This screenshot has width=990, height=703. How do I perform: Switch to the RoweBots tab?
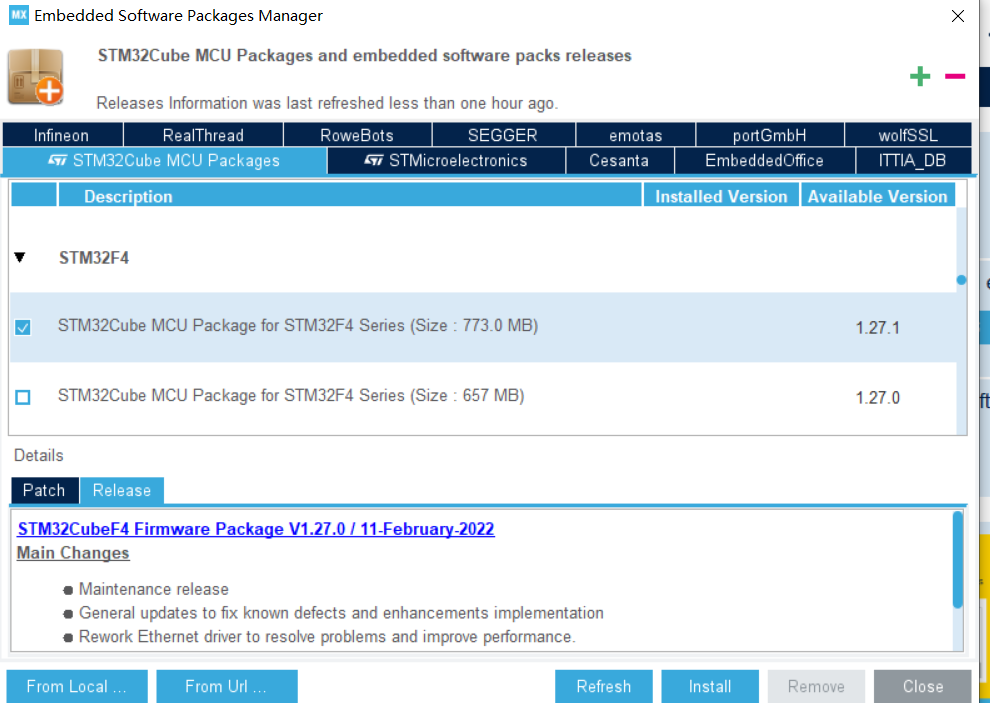(x=357, y=135)
